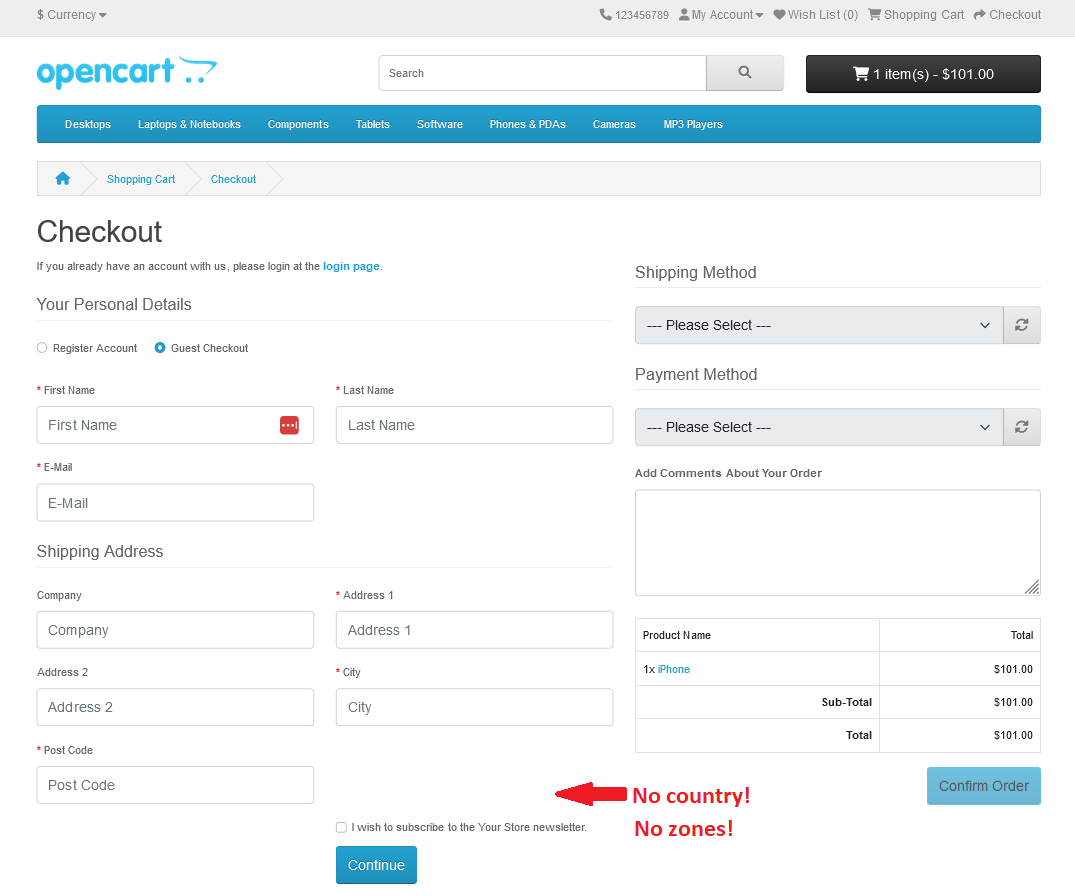
Task: Click inside the order comments text area
Action: coord(837,542)
